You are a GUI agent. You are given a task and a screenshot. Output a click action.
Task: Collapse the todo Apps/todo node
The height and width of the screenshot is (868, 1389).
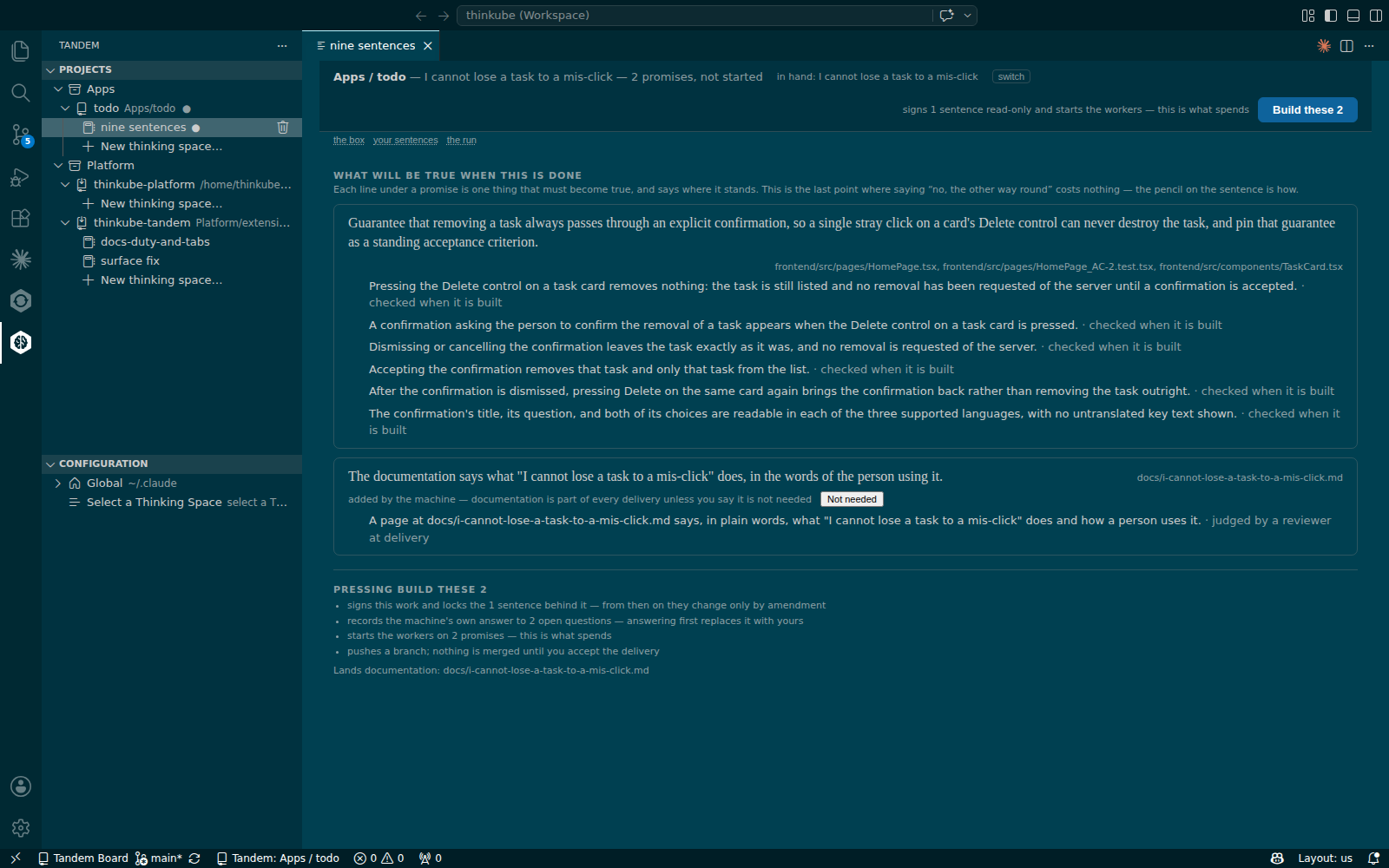[65, 108]
